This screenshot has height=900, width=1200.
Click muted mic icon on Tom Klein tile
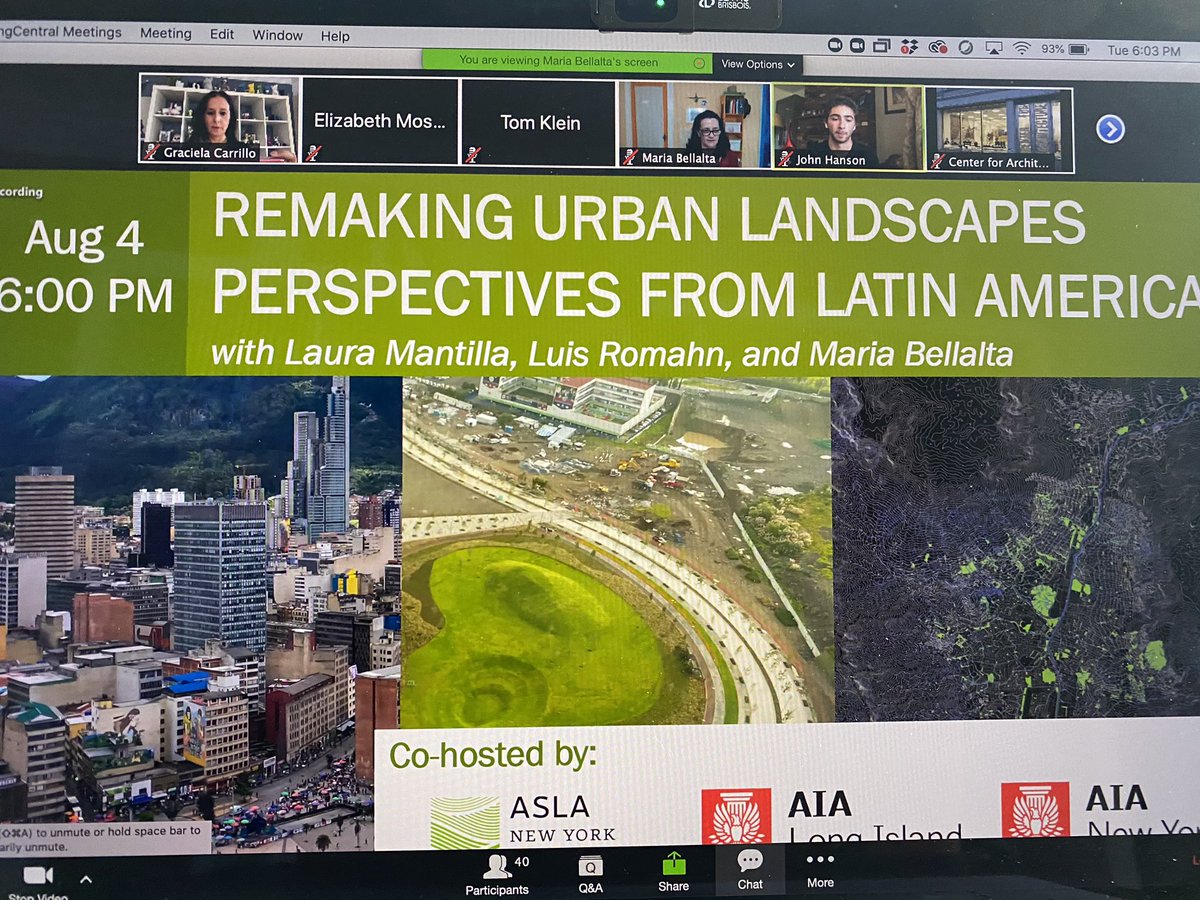(x=472, y=155)
